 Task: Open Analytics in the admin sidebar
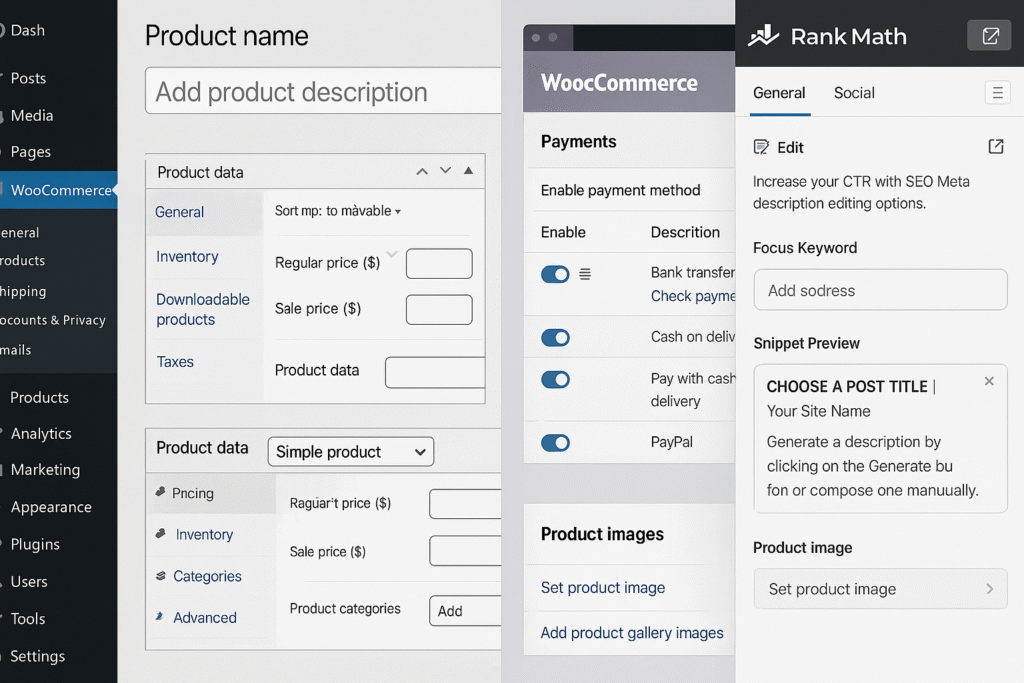pyautogui.click(x=40, y=434)
